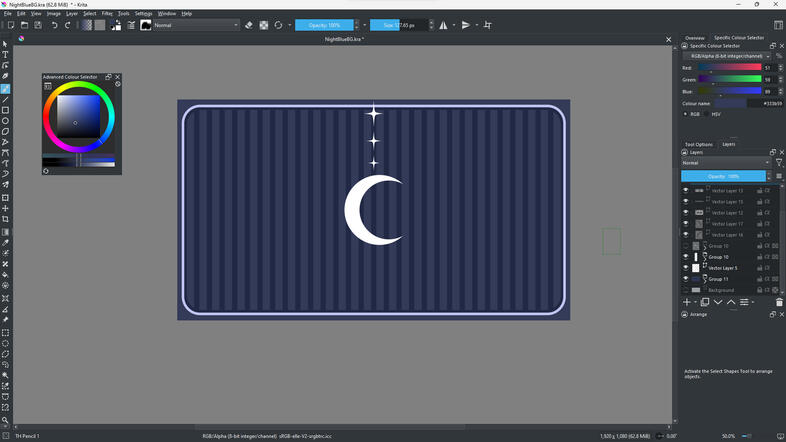Click the NightBlueBG.kra document tab
The width and height of the screenshot is (786, 442).
(343, 39)
